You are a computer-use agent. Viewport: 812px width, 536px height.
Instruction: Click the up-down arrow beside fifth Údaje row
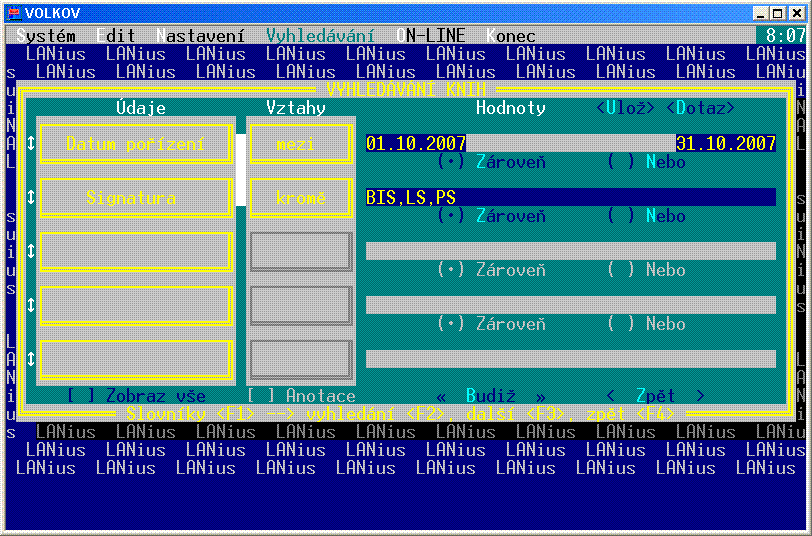pyautogui.click(x=31, y=359)
